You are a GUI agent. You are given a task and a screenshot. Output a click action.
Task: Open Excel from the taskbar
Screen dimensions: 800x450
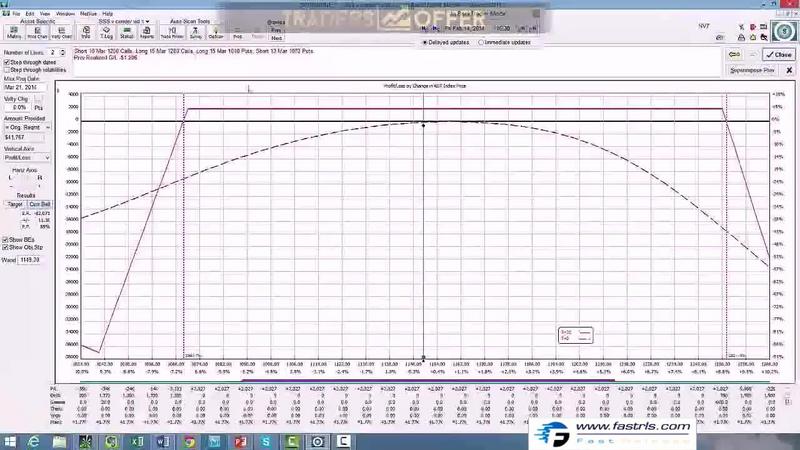click(137, 441)
